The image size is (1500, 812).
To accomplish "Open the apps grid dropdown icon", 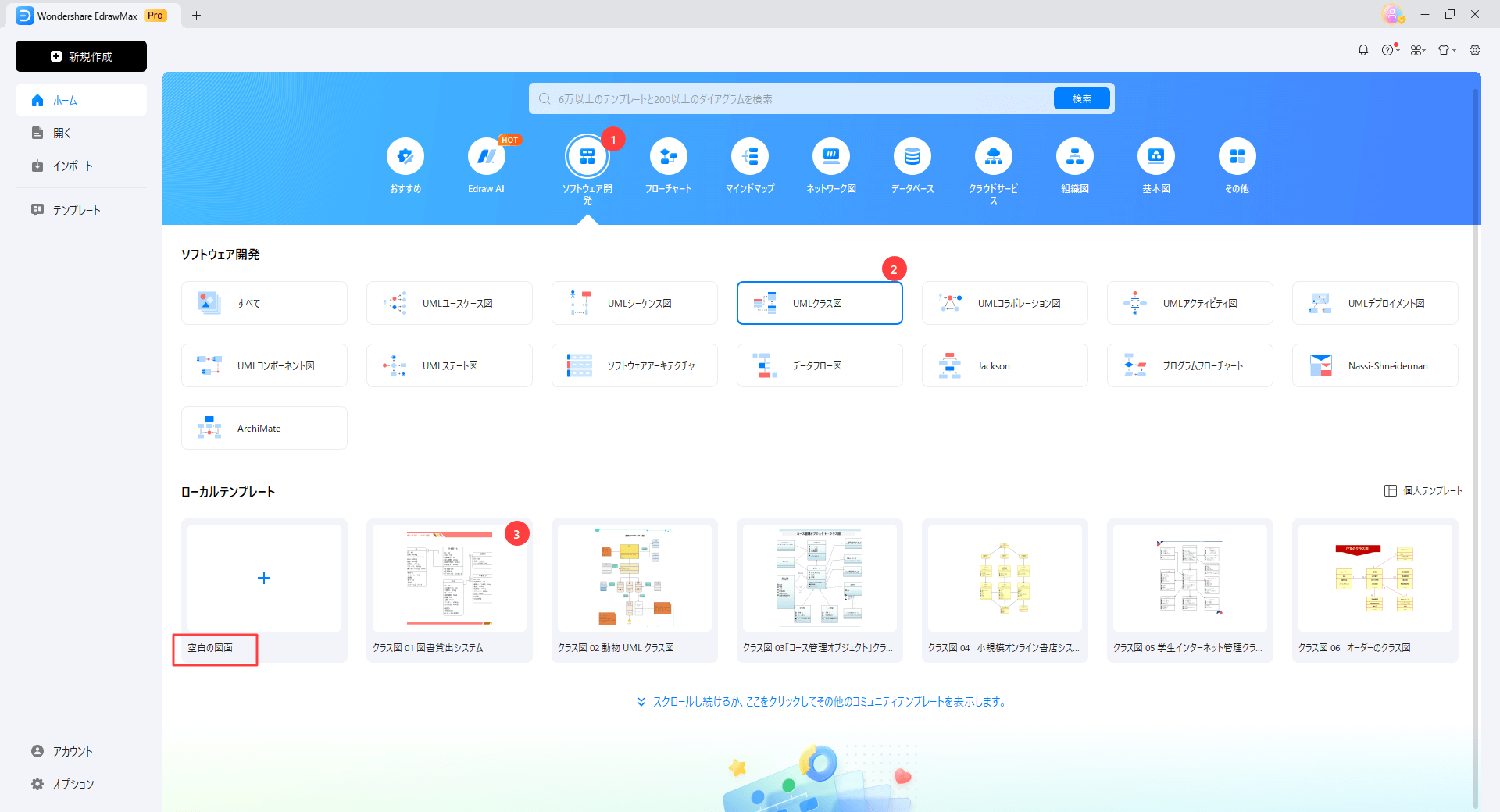I will pos(1418,50).
